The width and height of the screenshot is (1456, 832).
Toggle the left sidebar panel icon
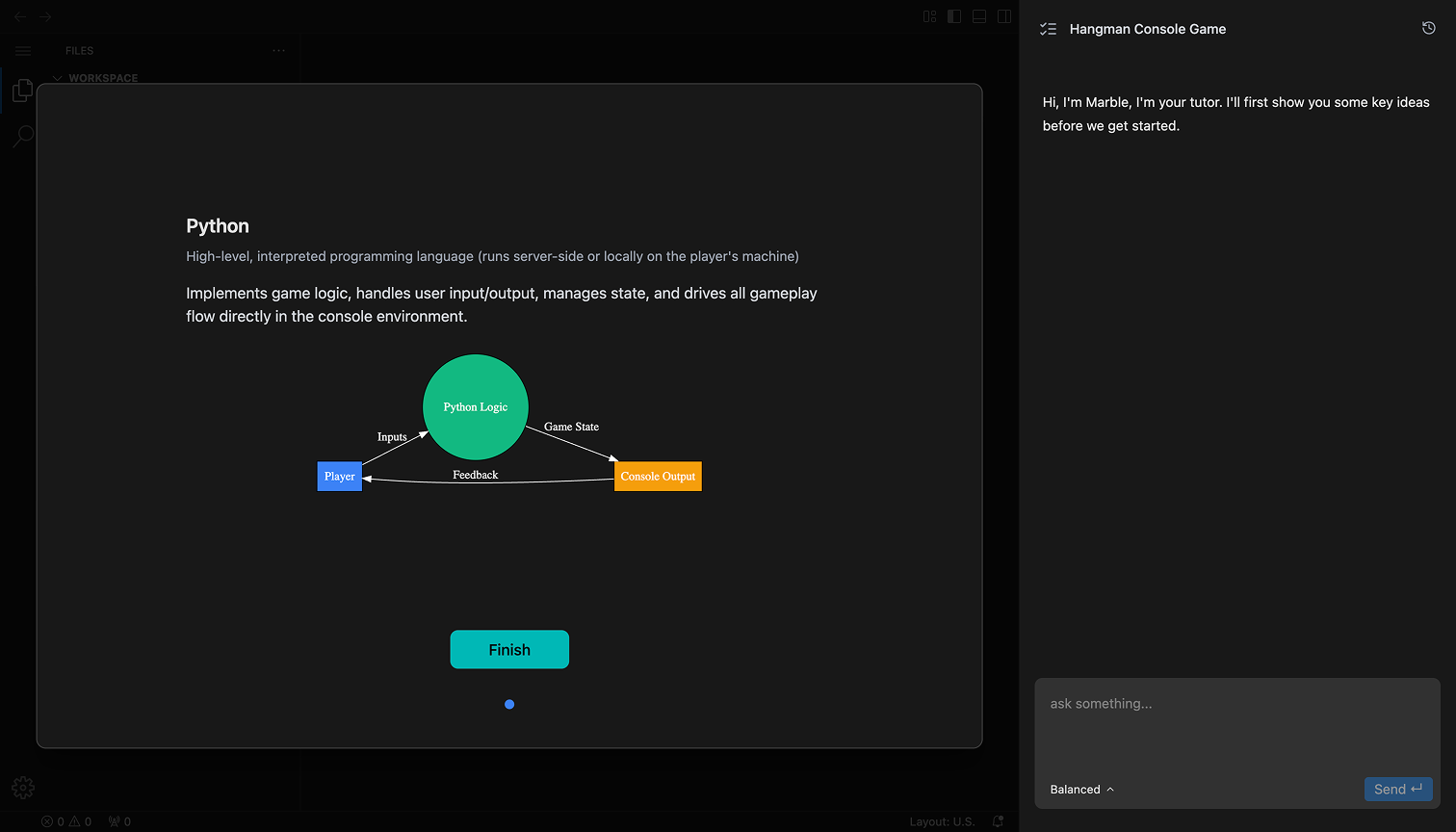coord(953,16)
